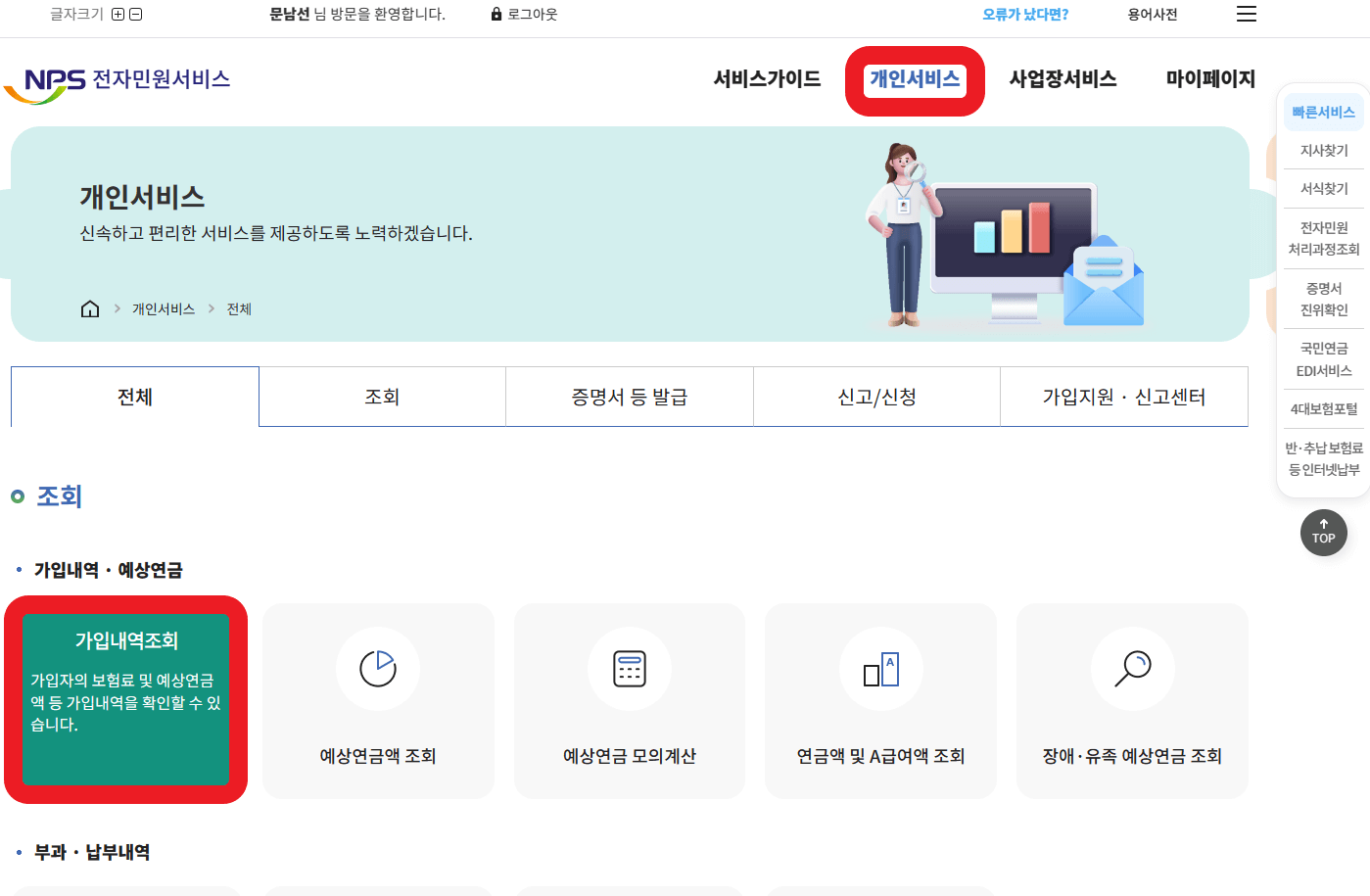Click the TOP scroll-to-top button
This screenshot has width=1370, height=896.
pos(1323,533)
